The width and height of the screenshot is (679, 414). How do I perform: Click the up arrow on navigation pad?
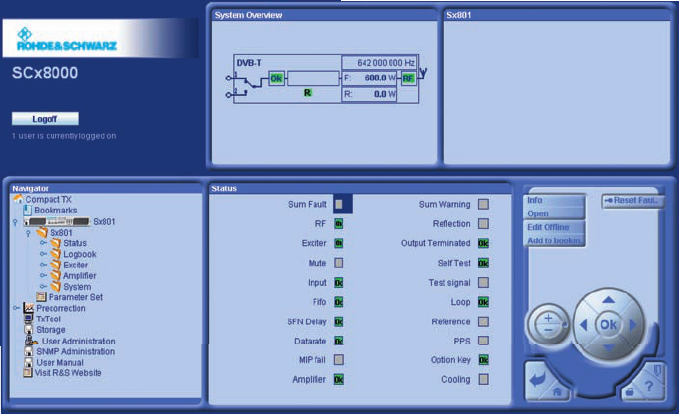point(609,299)
